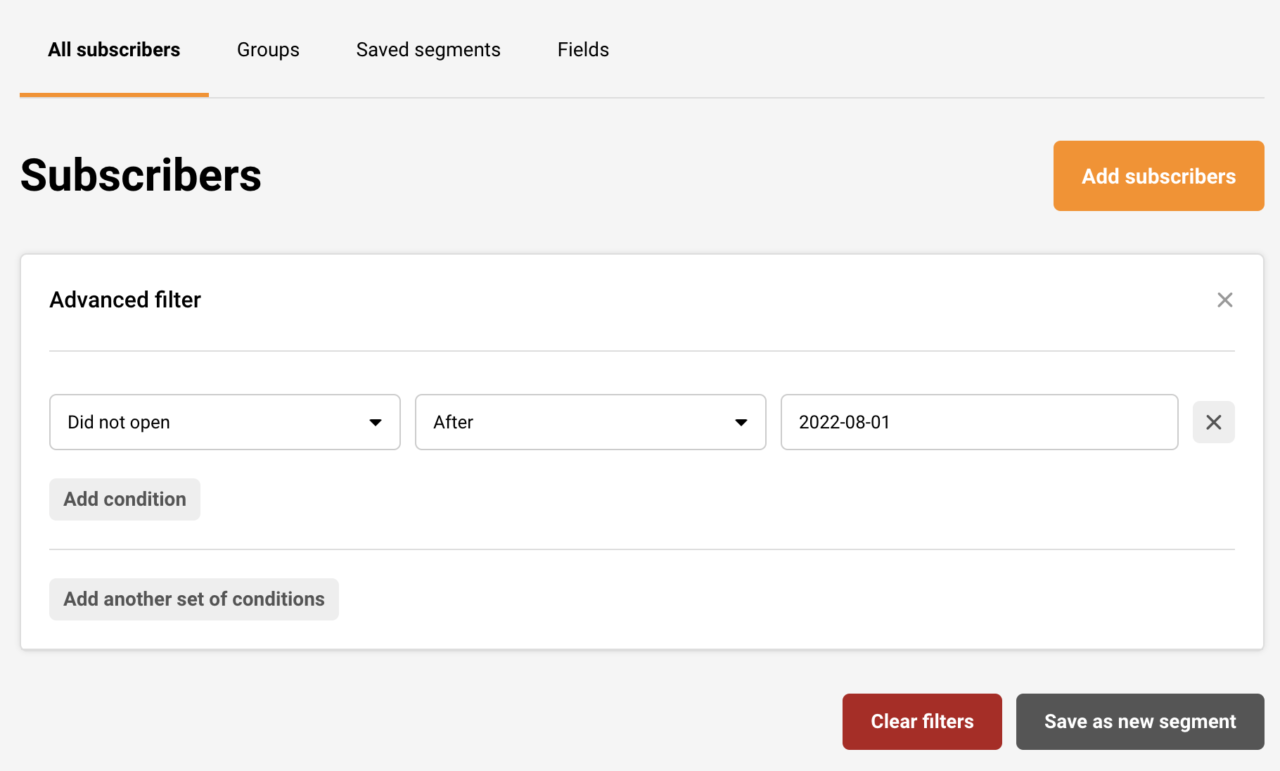Remove the filter condition row using its X button
Screen dimensions: 1280x771
coord(1213,422)
